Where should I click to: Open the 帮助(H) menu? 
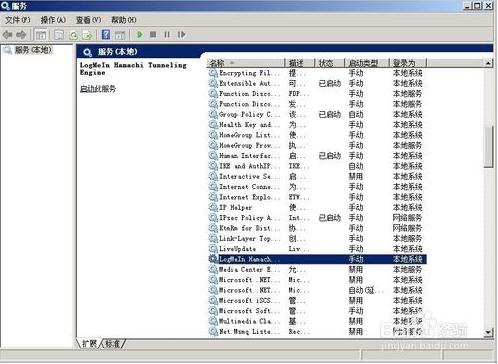click(124, 20)
